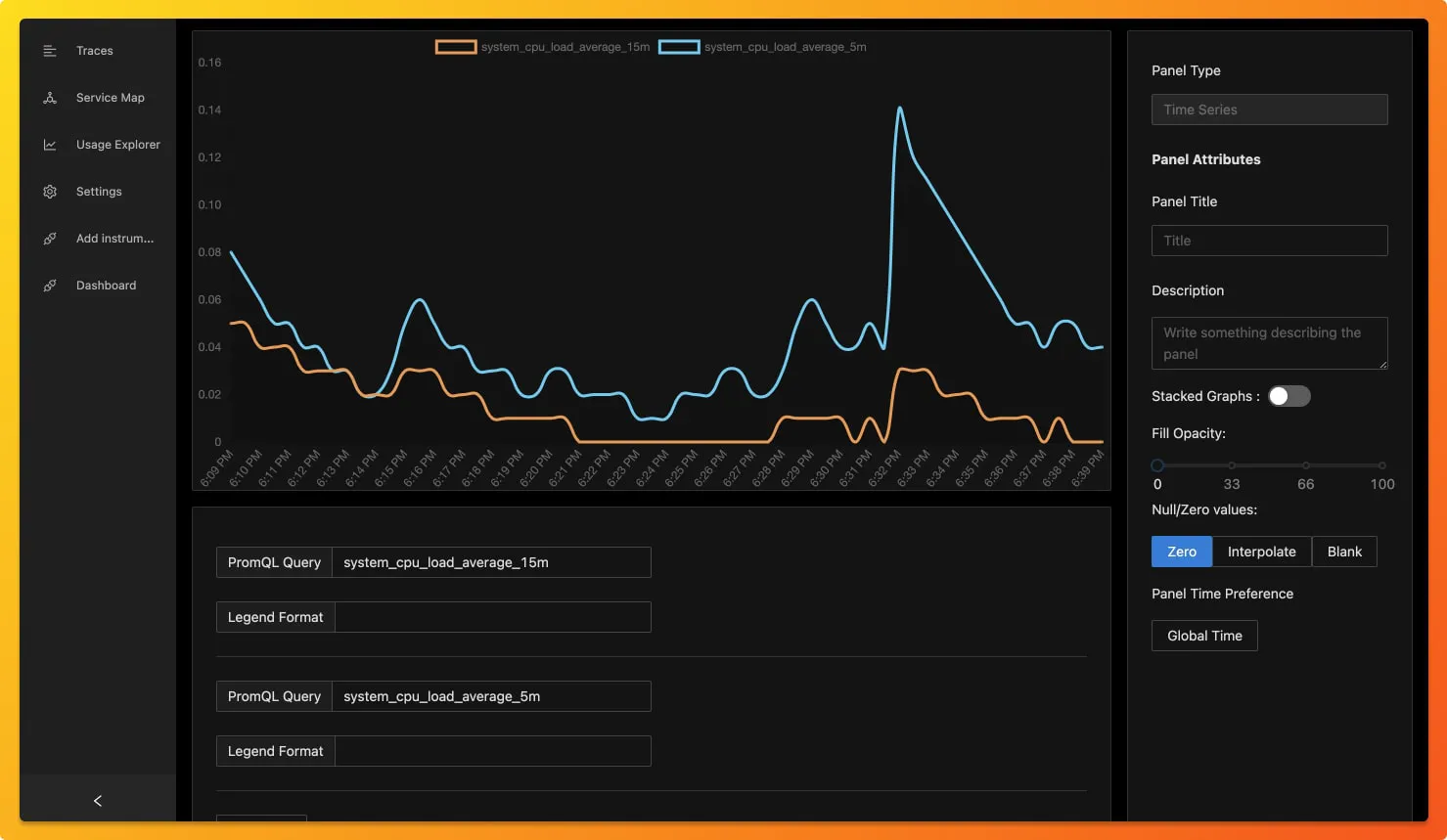Click the second Legend Format input
Image resolution: width=1447 pixels, height=840 pixels.
click(493, 751)
